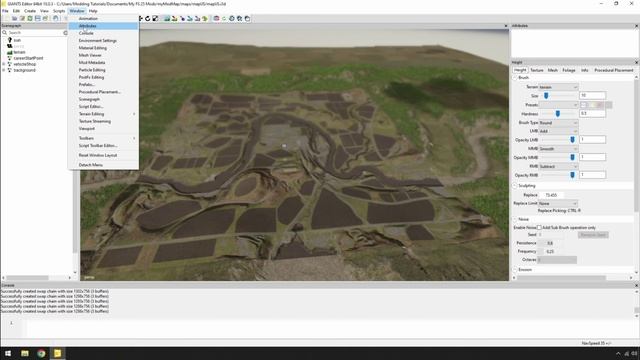640x360 pixels.
Task: Switch to the Procedural Placement tab
Action: [613, 70]
